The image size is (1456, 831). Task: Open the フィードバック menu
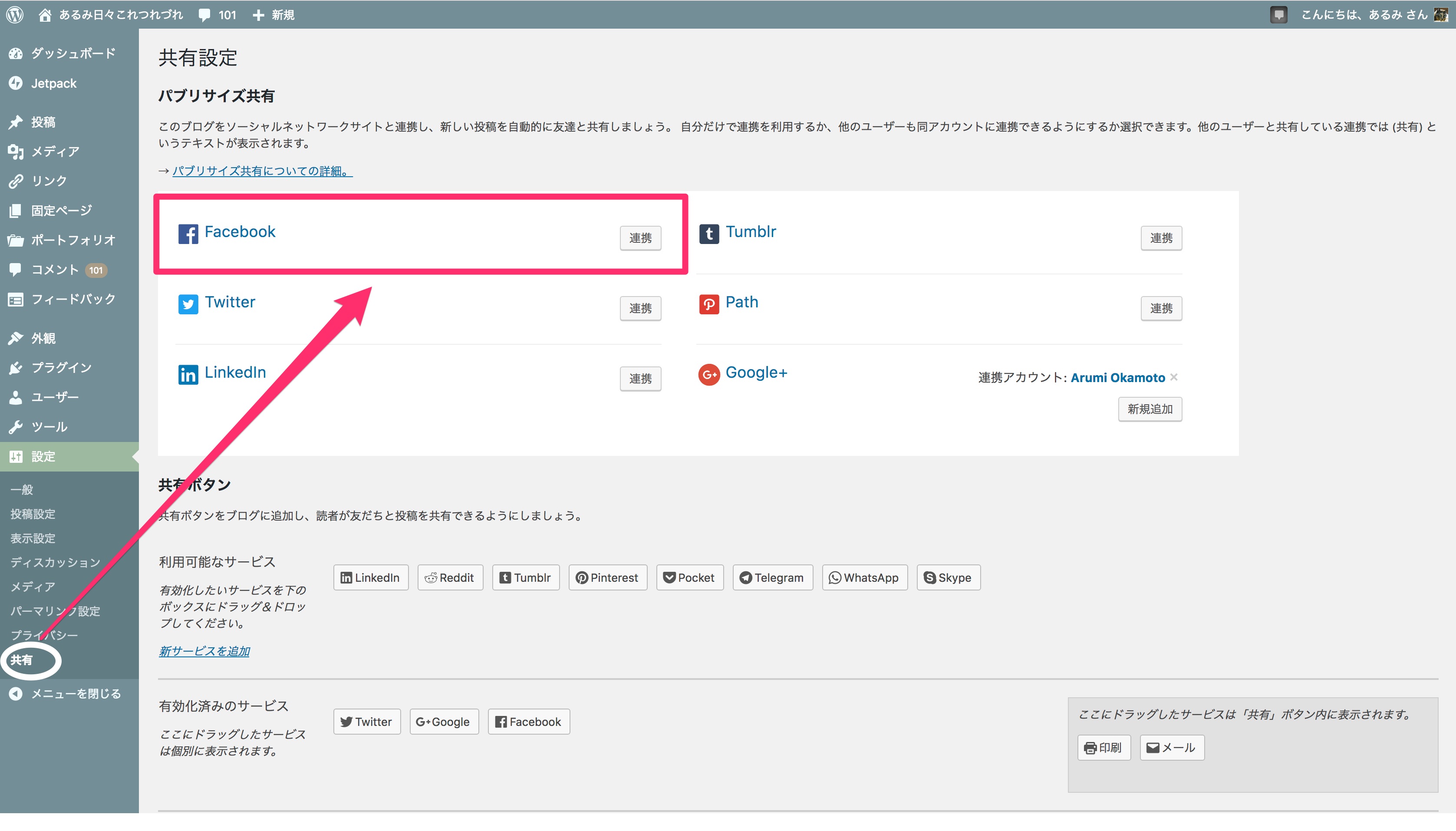(69, 299)
